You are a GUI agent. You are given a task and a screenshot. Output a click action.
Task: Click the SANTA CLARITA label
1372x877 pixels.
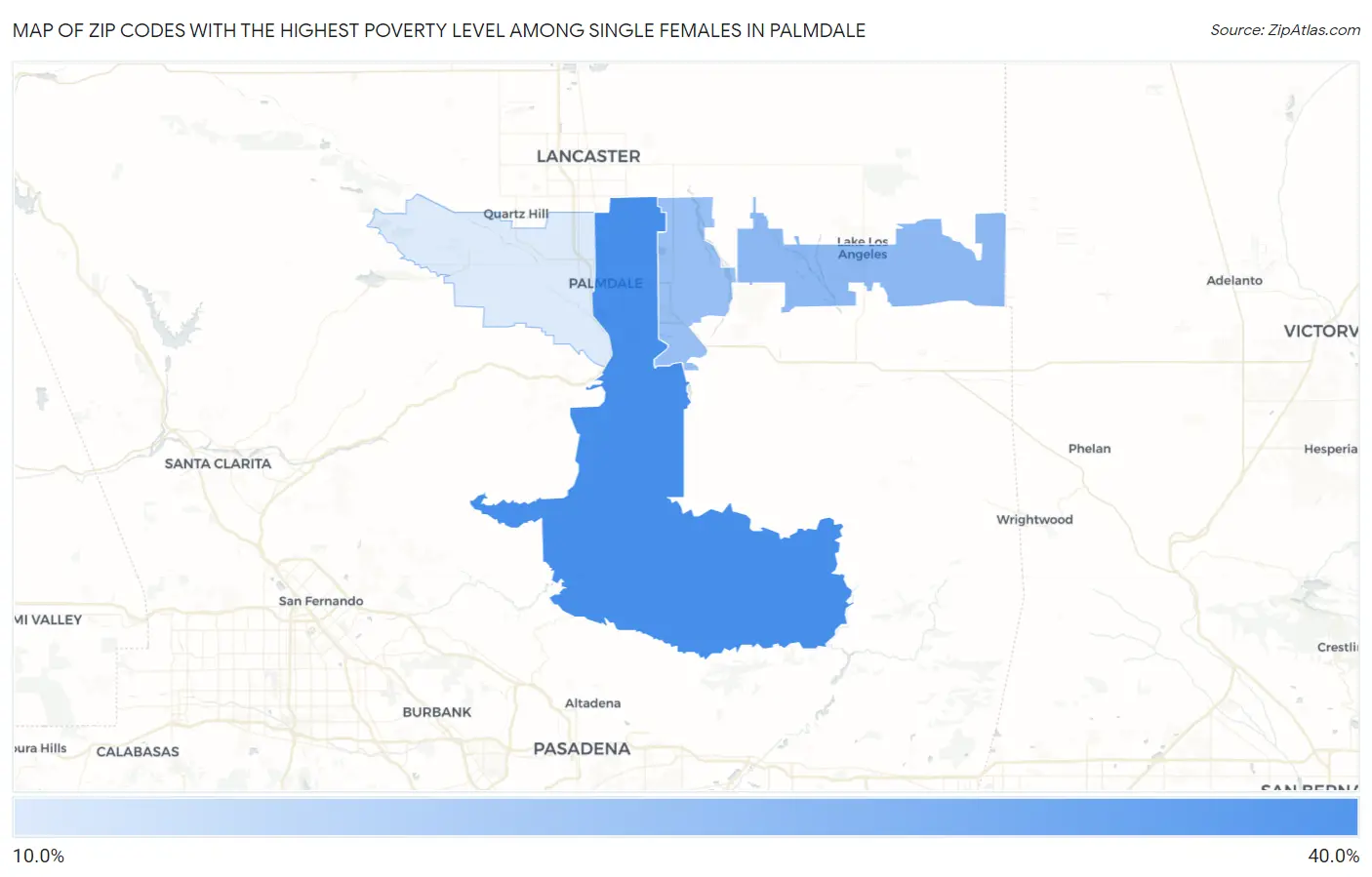[218, 463]
